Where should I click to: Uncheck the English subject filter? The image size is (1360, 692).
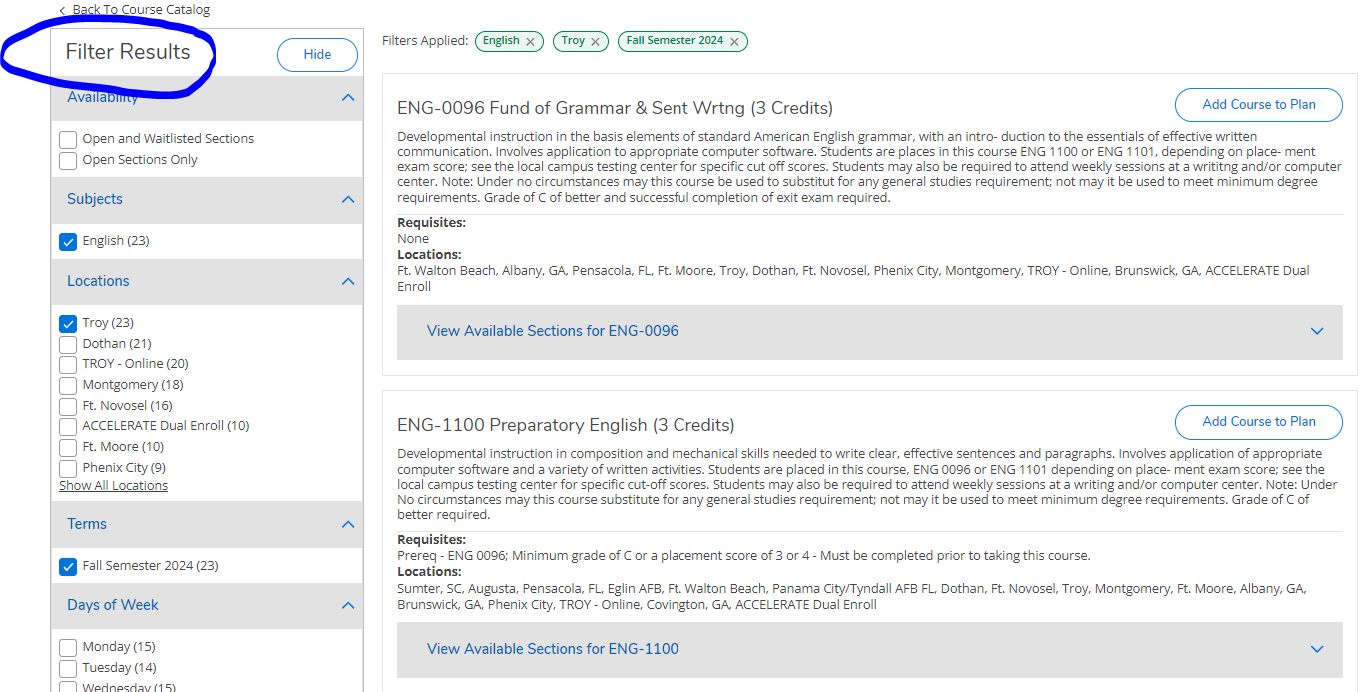[x=67, y=241]
